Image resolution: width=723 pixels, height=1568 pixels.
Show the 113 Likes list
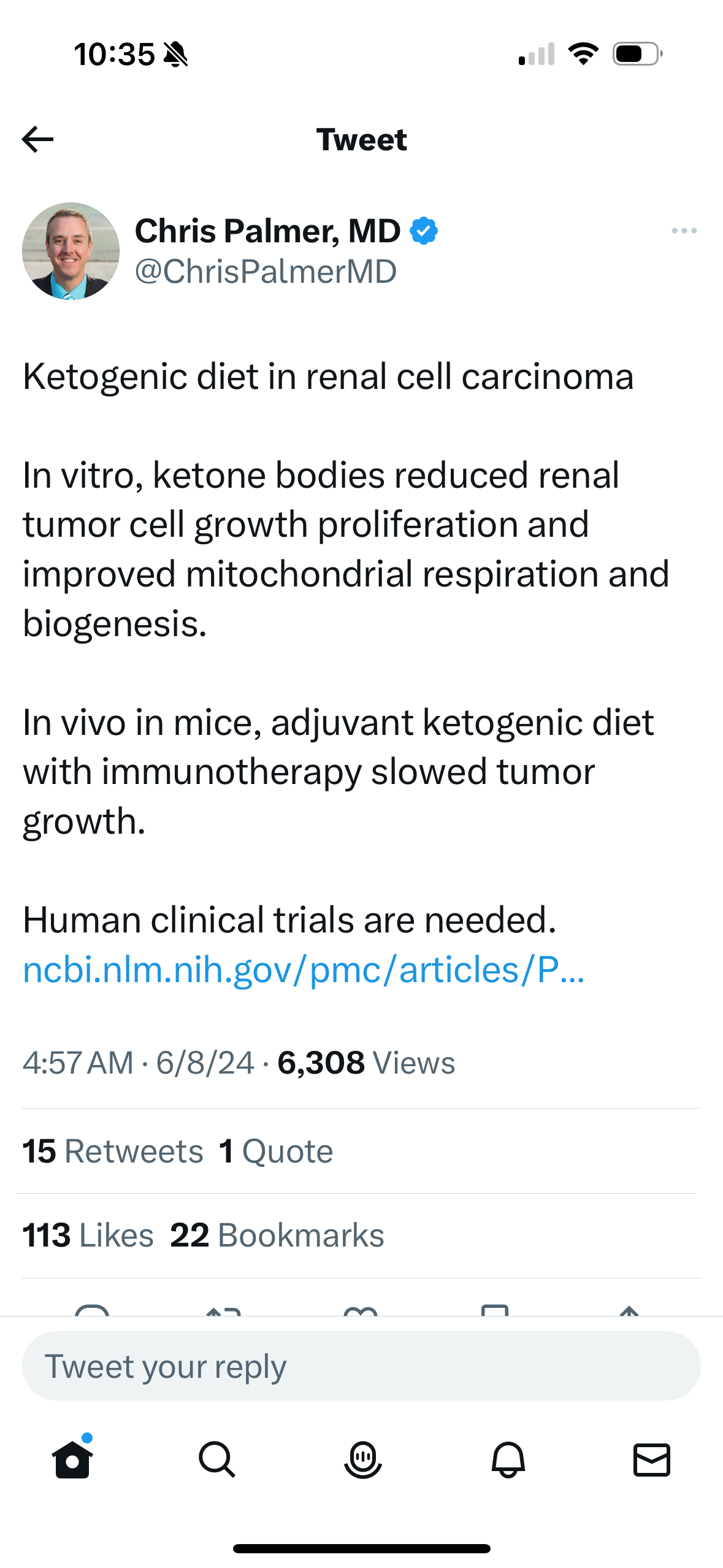click(88, 1235)
